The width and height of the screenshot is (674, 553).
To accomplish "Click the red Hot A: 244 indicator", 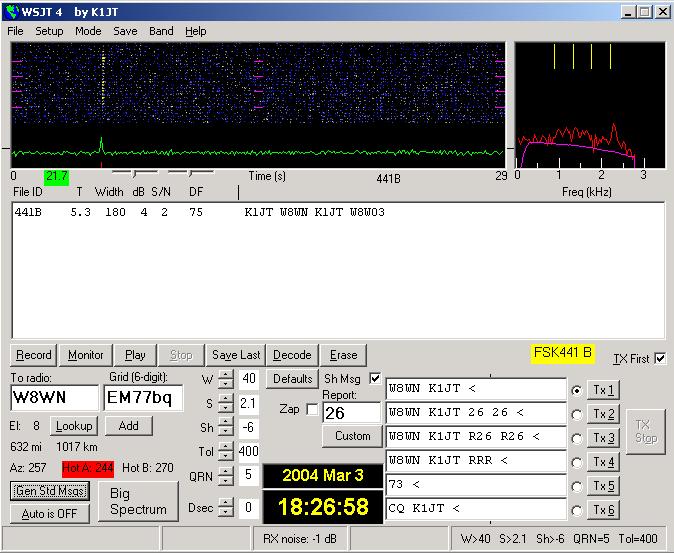I will point(88,468).
